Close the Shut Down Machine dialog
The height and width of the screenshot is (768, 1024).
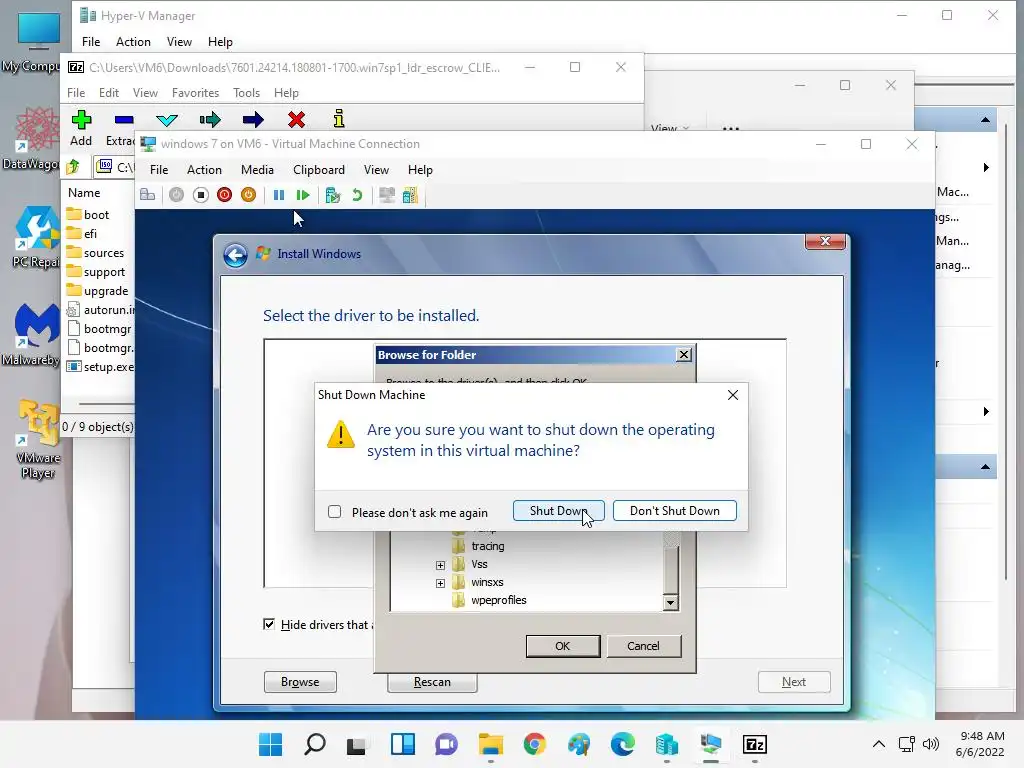733,395
